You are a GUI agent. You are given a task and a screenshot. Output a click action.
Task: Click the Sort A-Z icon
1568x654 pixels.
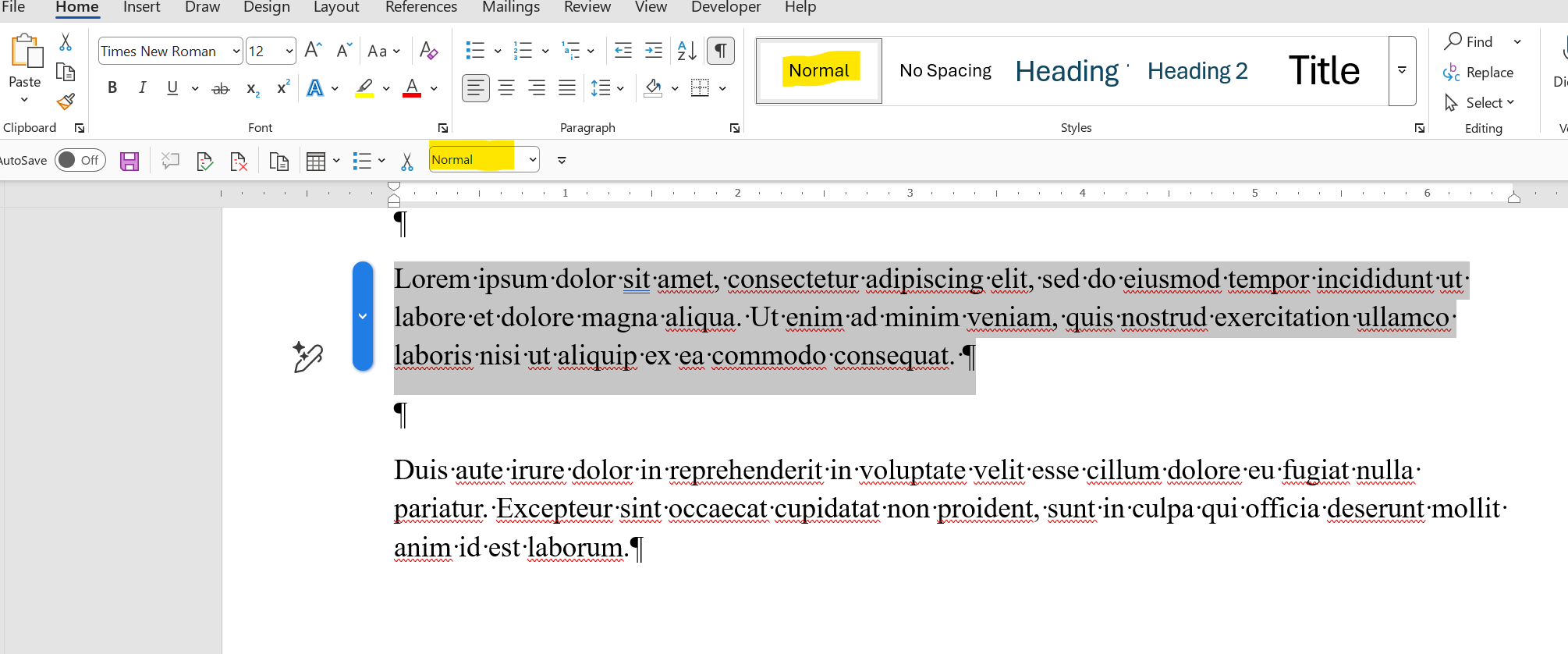point(686,51)
